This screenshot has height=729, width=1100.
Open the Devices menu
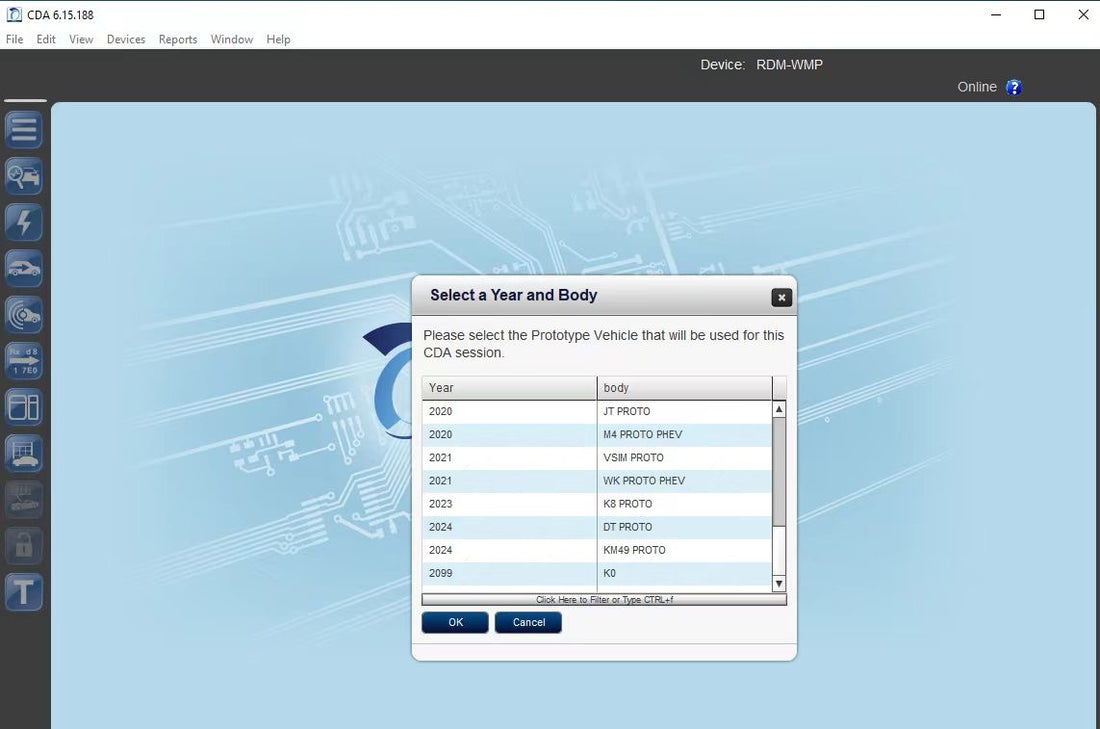tap(126, 39)
